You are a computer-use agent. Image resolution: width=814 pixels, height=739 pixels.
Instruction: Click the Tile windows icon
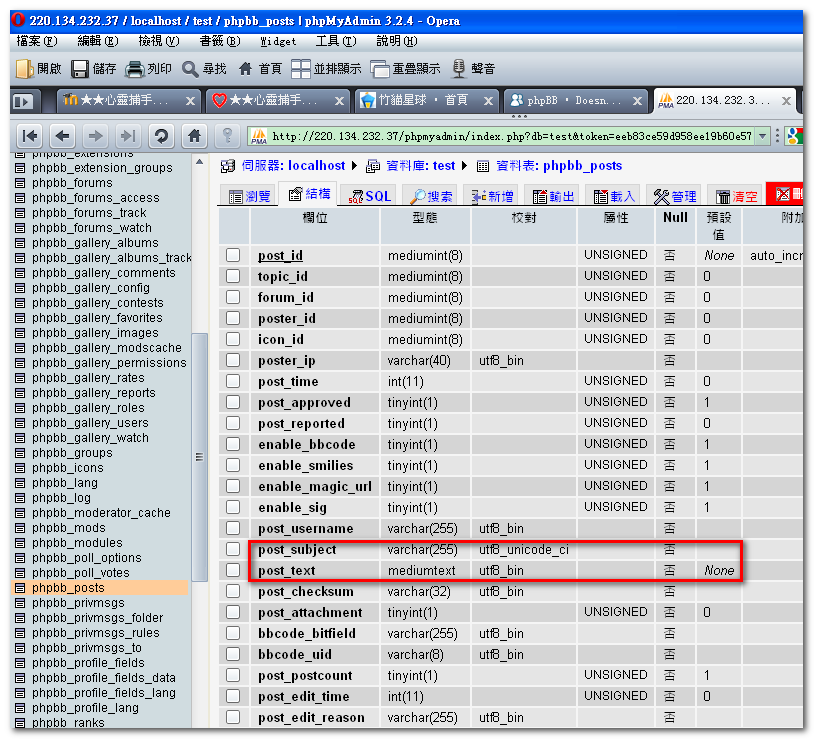point(300,69)
